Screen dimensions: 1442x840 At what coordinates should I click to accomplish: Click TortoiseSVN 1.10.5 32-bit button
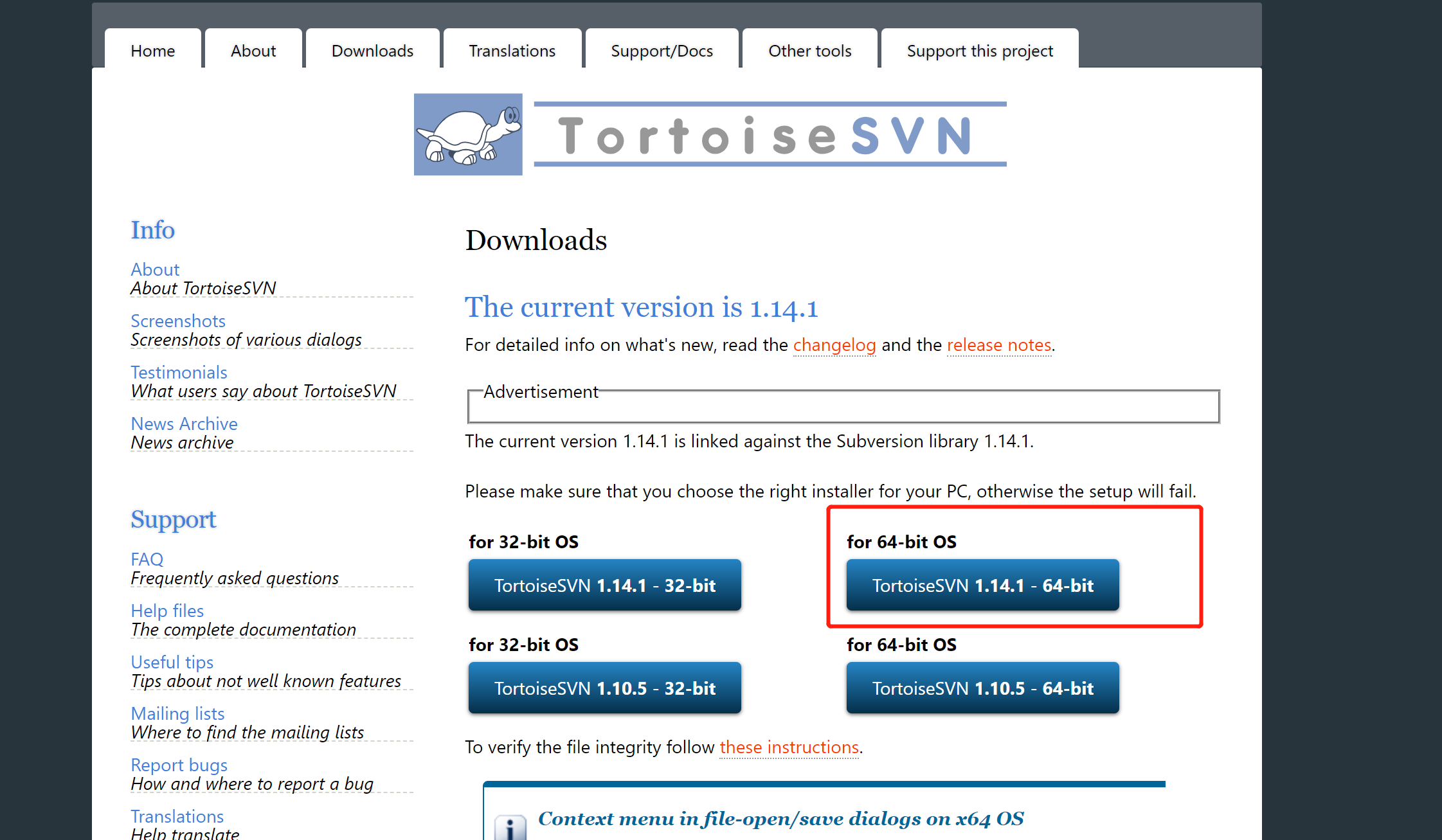604,688
